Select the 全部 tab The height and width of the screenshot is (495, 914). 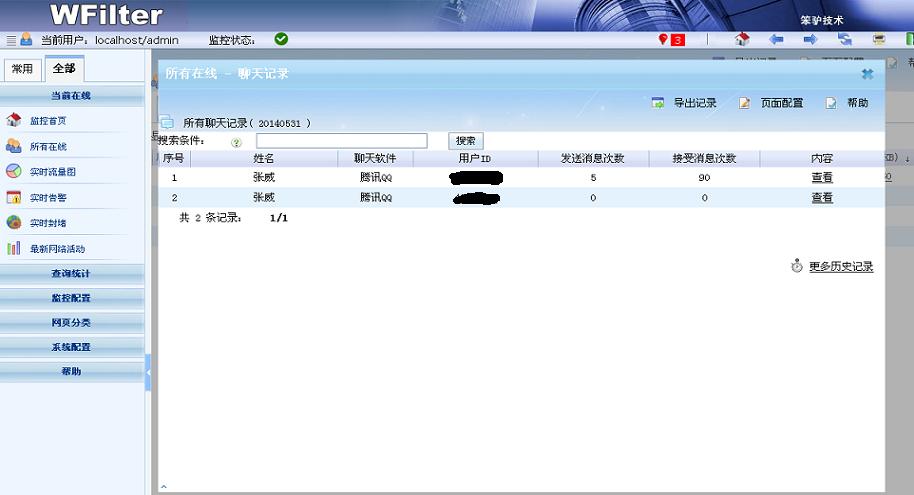(x=64, y=69)
